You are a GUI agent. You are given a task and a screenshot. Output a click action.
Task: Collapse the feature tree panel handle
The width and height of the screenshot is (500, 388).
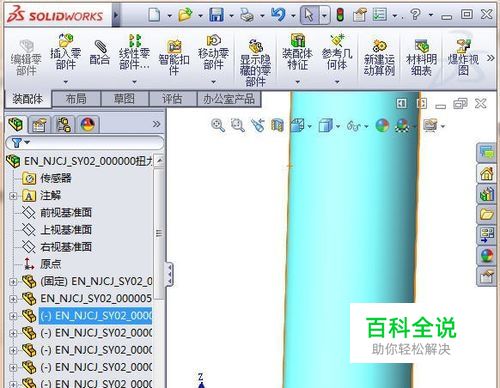(170, 274)
